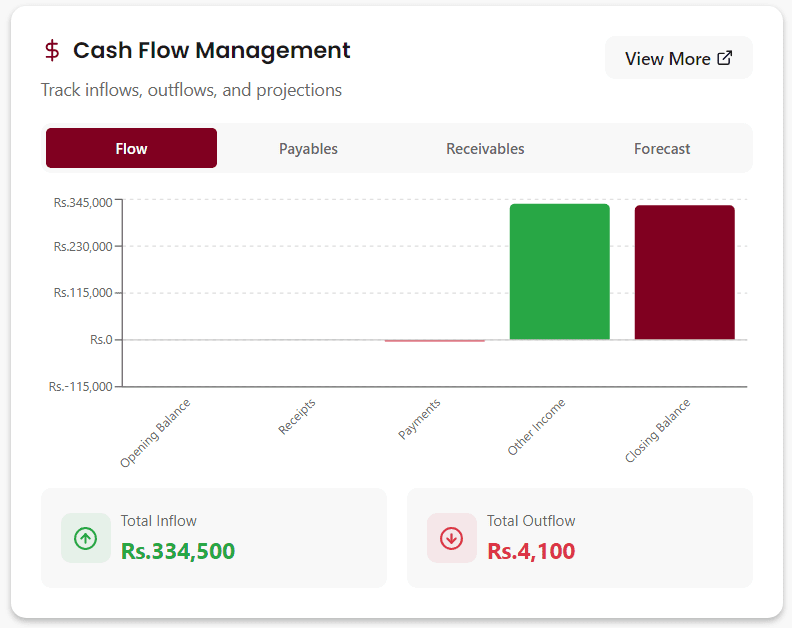Open the Payables tab
Screen dimensions: 792x628
pos(308,148)
